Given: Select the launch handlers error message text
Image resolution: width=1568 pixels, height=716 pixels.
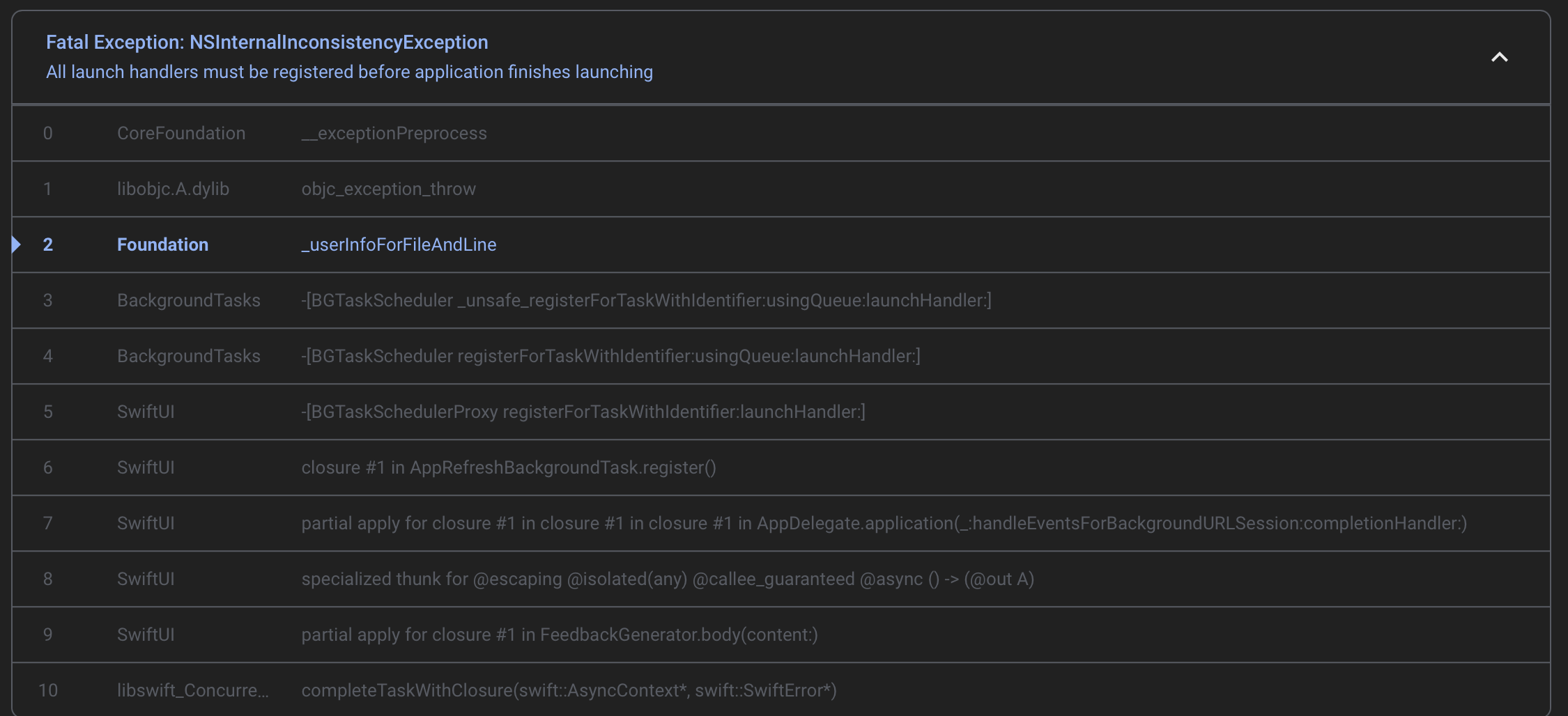Looking at the screenshot, I should pyautogui.click(x=349, y=72).
